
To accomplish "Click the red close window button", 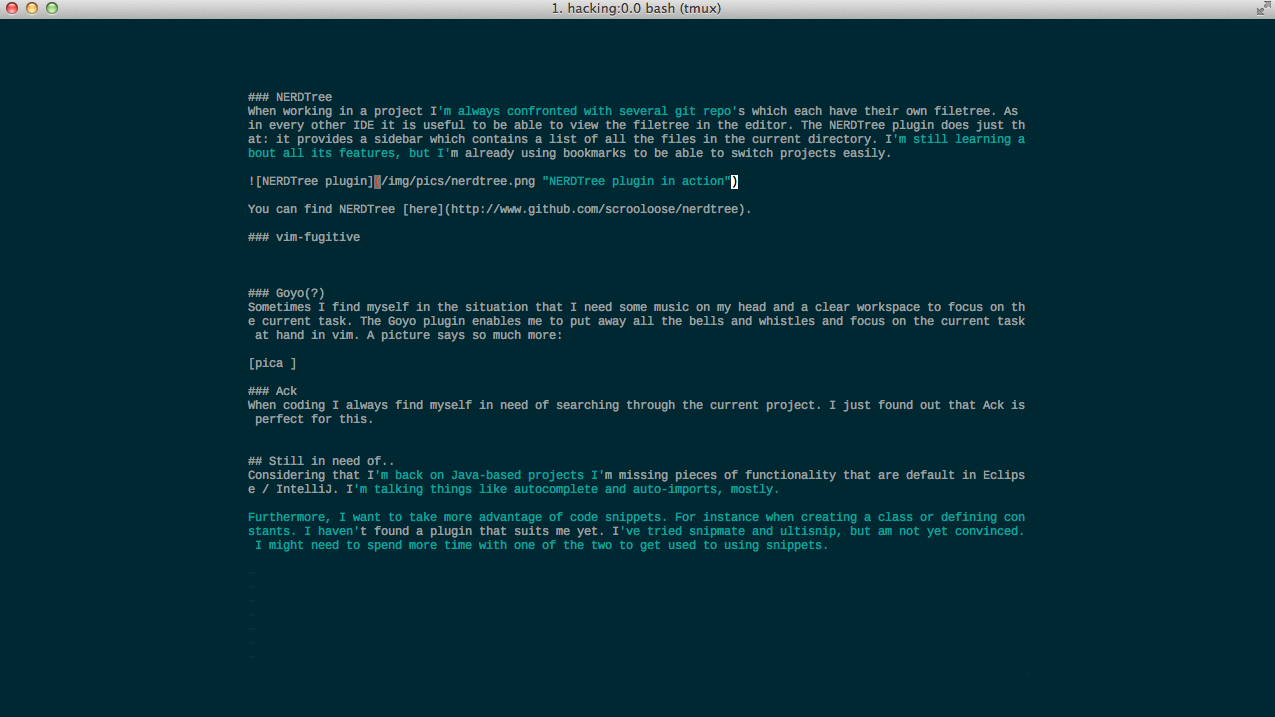I will pos(12,8).
